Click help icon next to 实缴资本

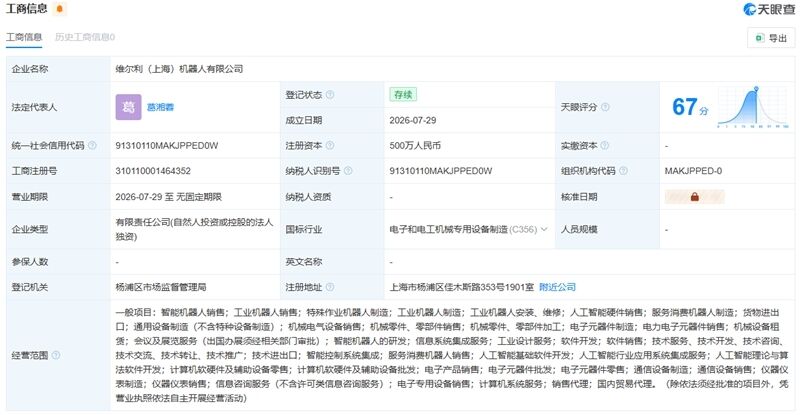(605, 145)
